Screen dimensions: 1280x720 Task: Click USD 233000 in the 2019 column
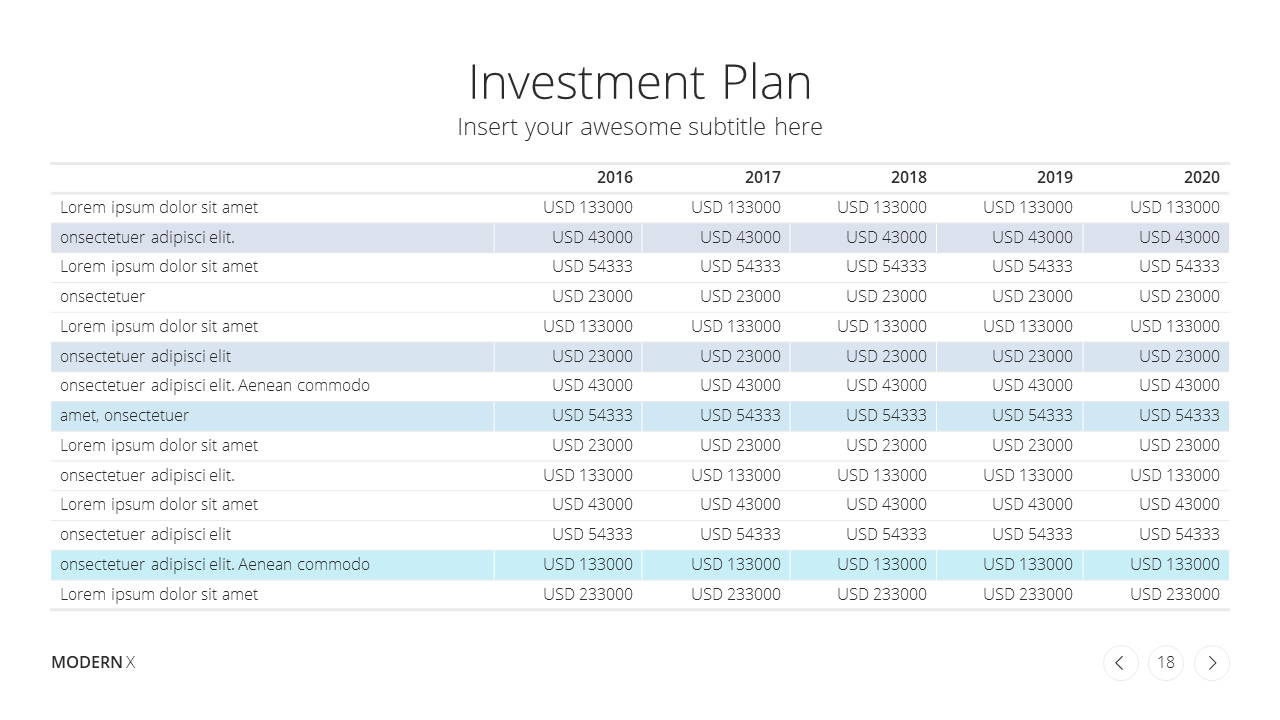click(x=1028, y=594)
